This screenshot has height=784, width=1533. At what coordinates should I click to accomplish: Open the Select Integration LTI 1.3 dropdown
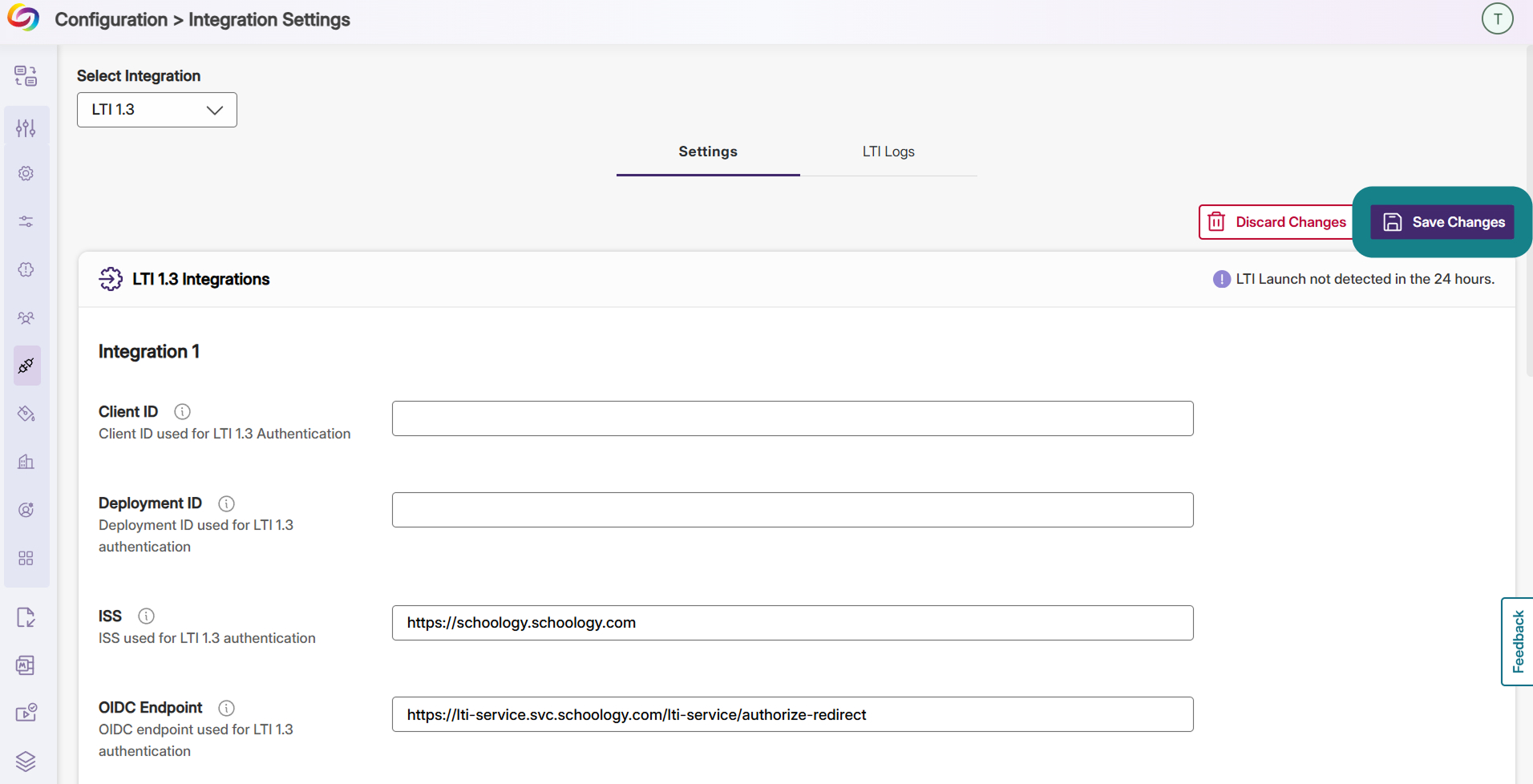[x=157, y=110]
